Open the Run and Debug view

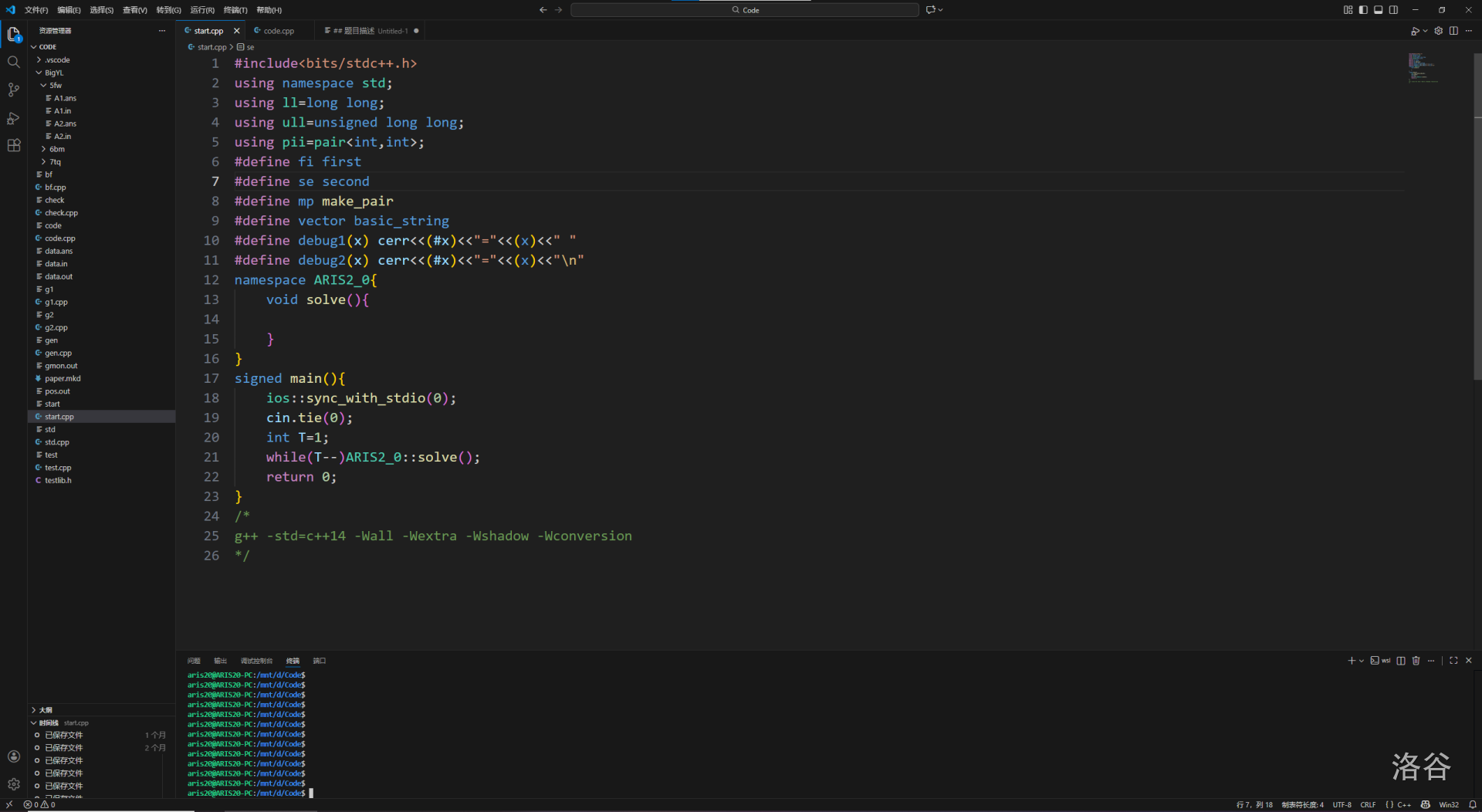[x=13, y=118]
